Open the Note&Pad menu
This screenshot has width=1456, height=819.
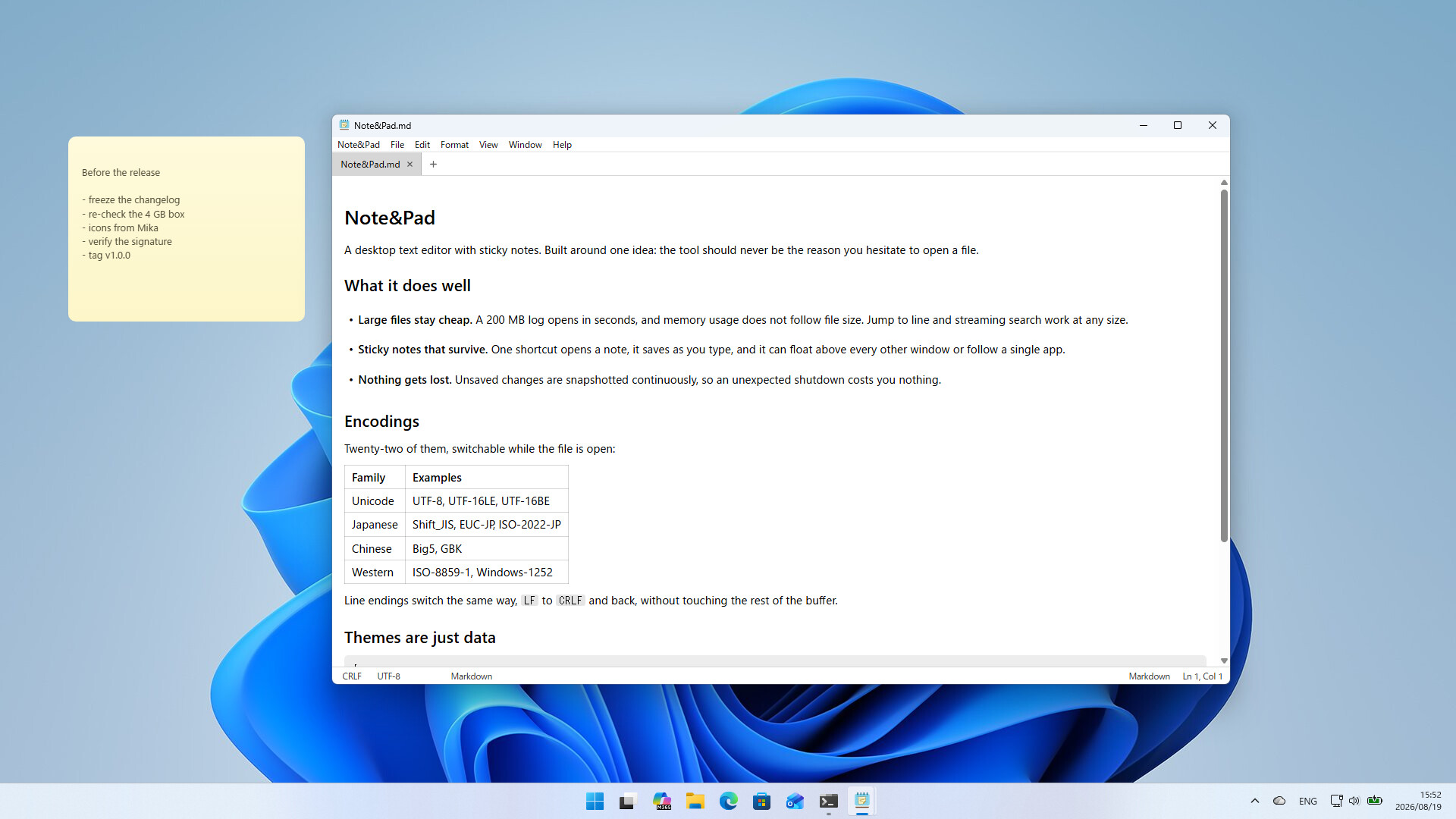[x=359, y=145]
